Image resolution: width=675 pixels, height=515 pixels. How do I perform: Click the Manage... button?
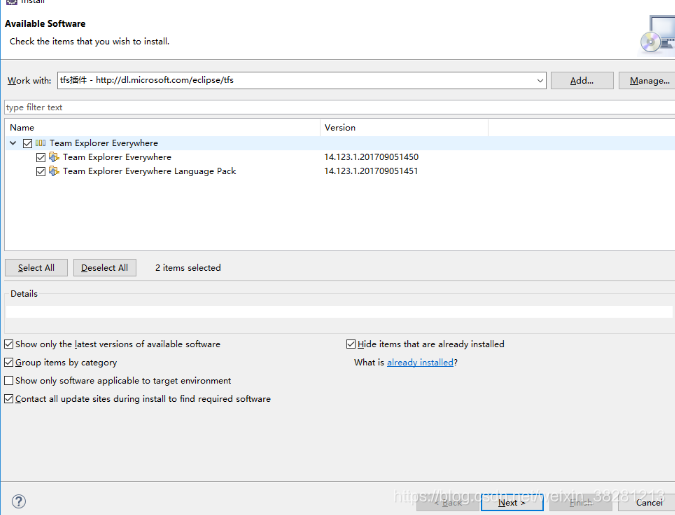pos(649,81)
